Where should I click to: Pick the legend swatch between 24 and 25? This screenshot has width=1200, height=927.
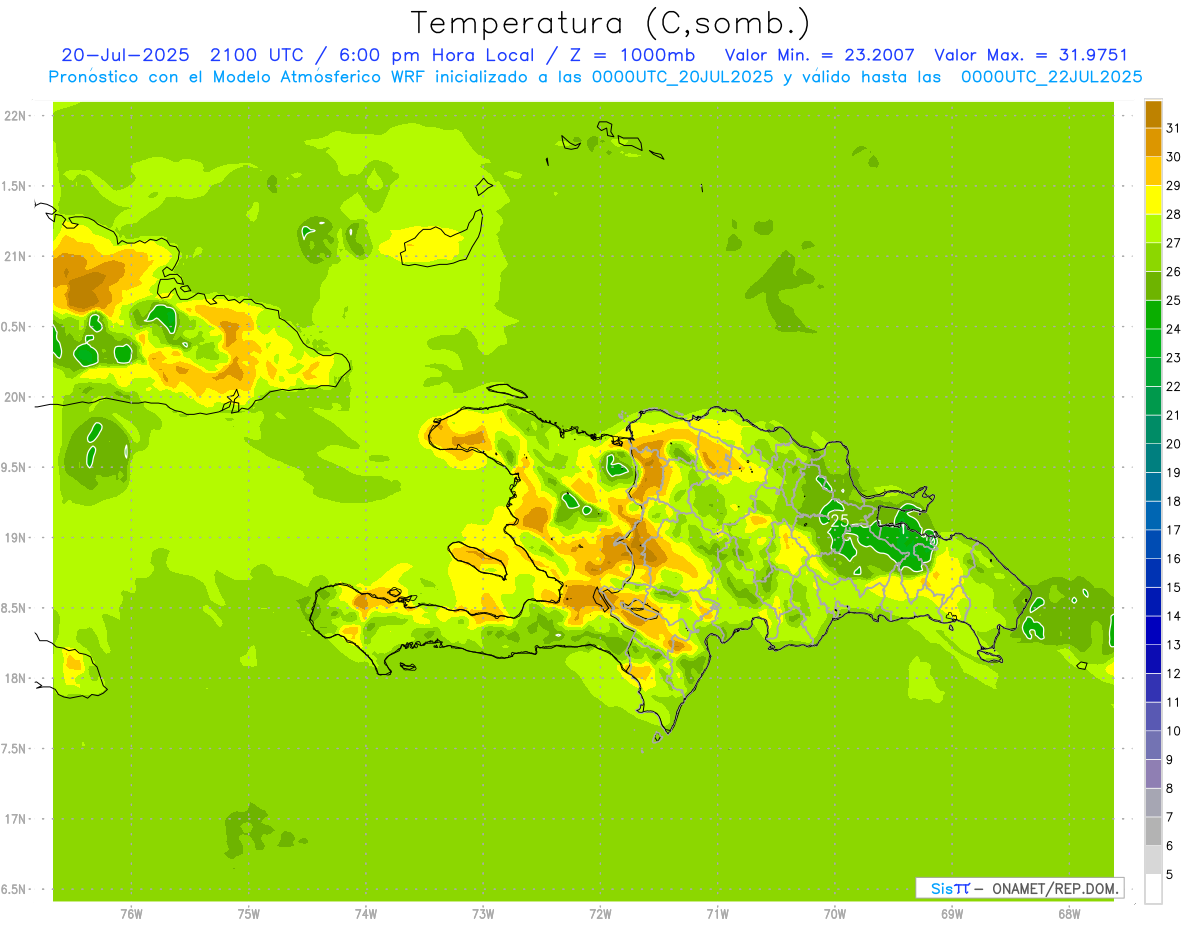1153,314
